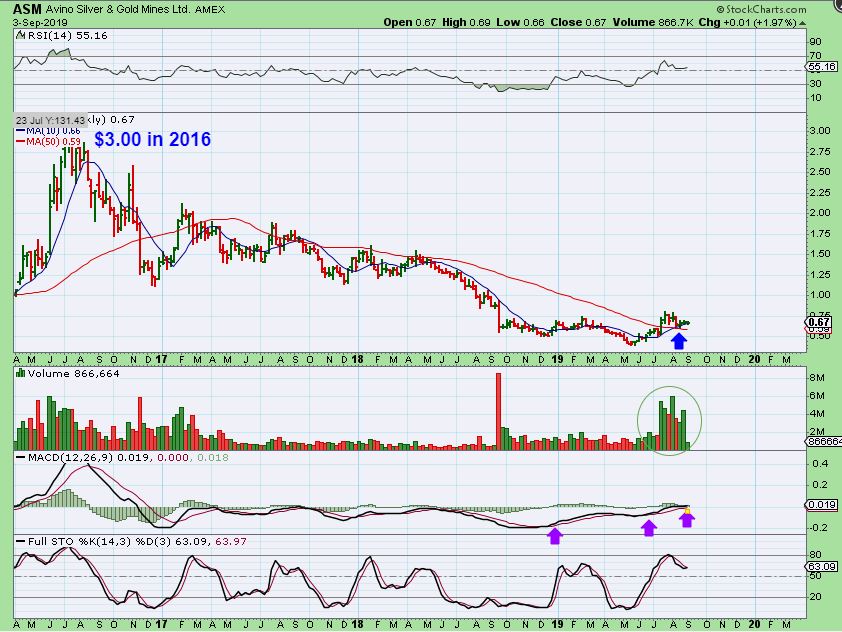The image size is (842, 632).
Task: Click the red MA(50) legend line swatch
Action: click(20, 142)
